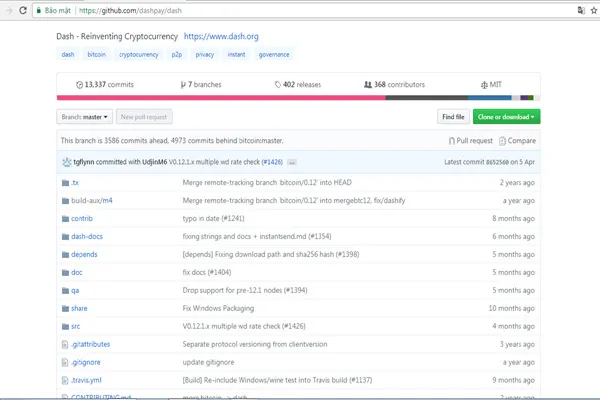Open the contrib folder
This screenshot has height=400, width=600.
(x=82, y=219)
